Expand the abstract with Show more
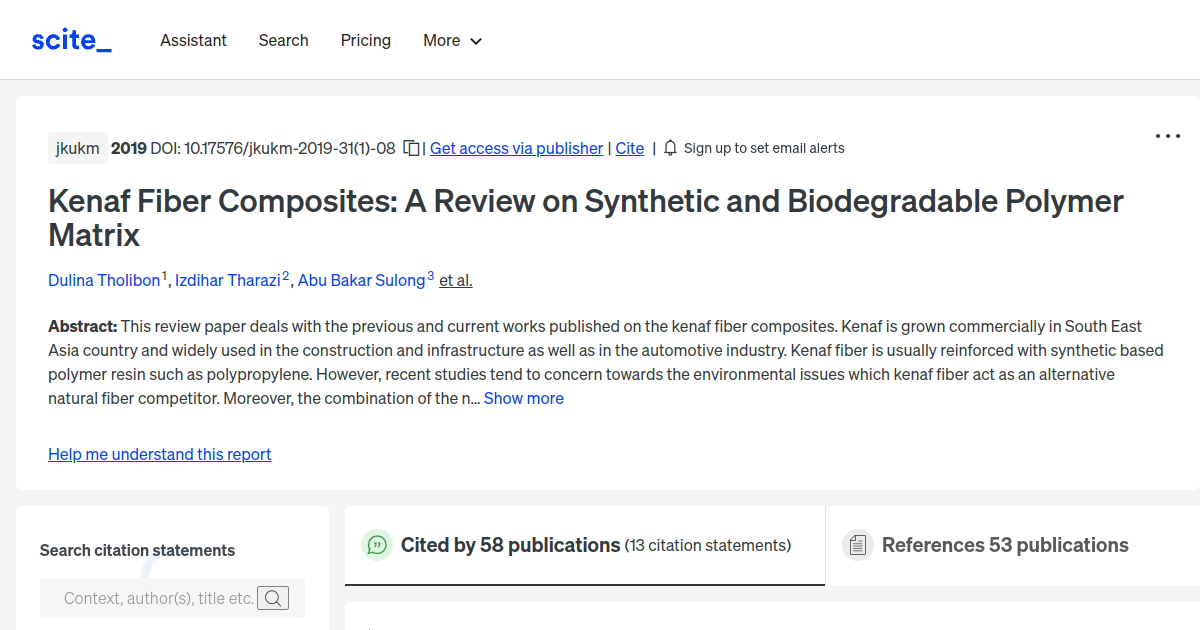 click(523, 398)
